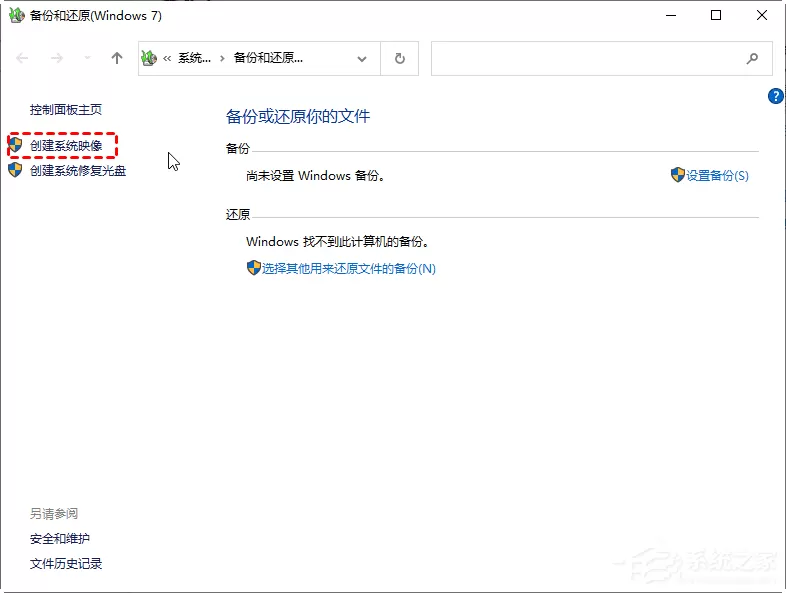Select the 系统... breadcrumb segment
Screen dimensions: 786x593
pyautogui.click(x=194, y=58)
